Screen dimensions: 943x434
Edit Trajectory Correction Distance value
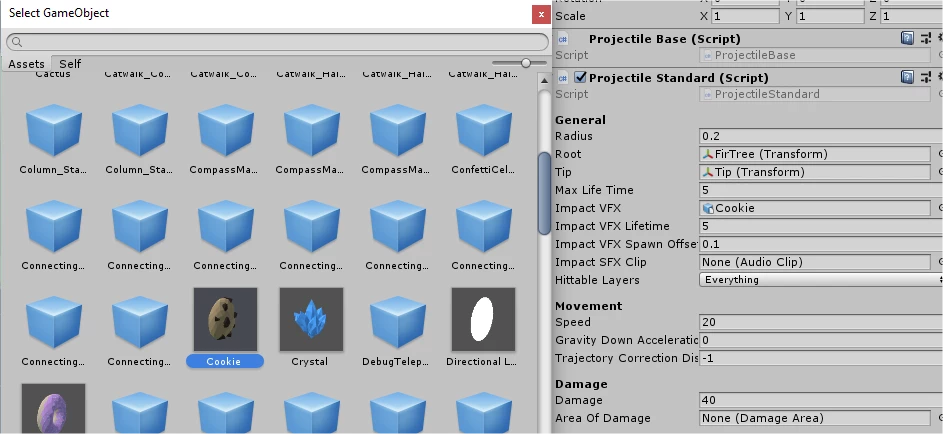[821, 358]
